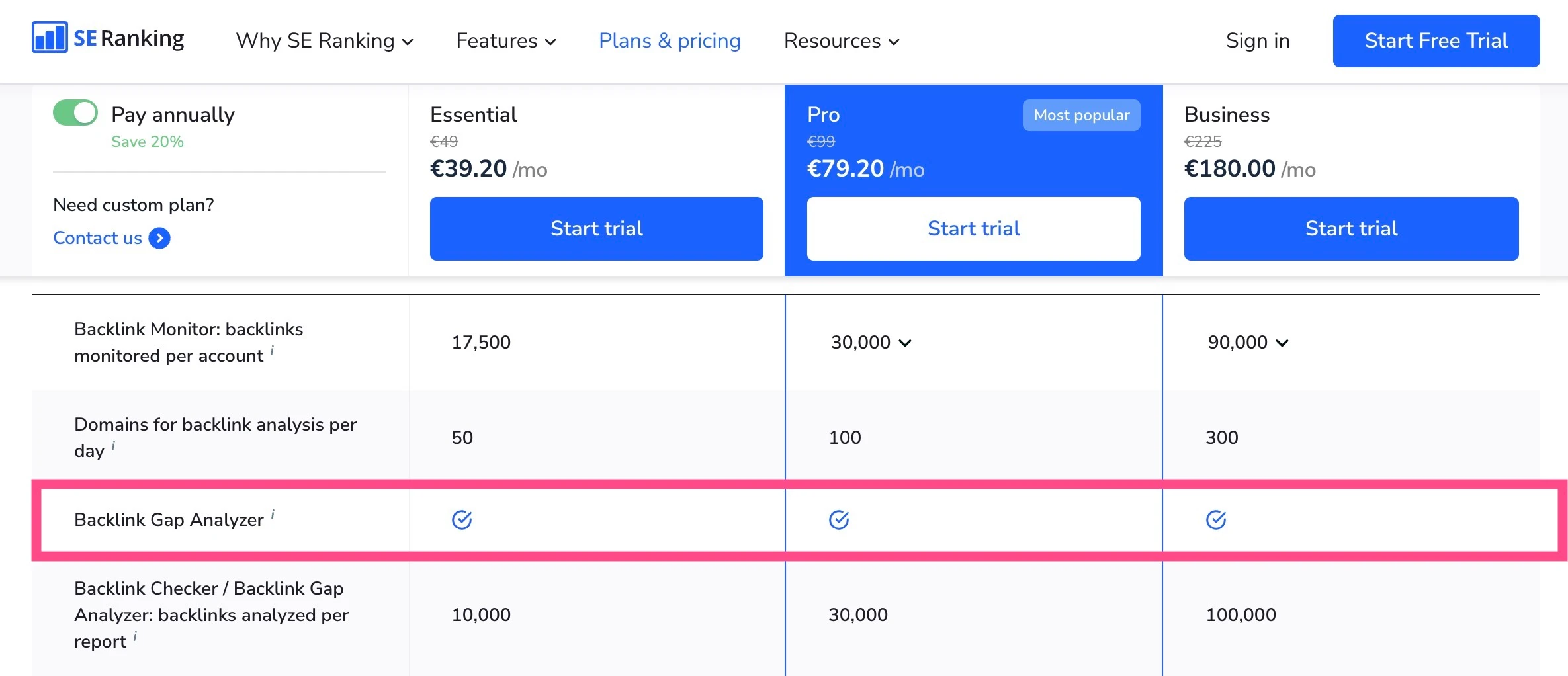Click the info icon beside Backlink Gap Analyzer

click(273, 515)
